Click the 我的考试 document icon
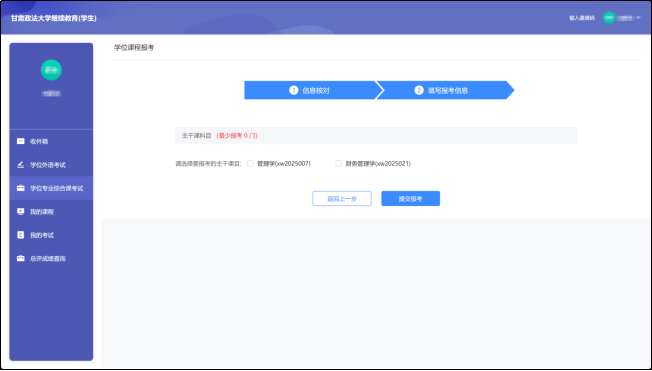 (x=20, y=235)
